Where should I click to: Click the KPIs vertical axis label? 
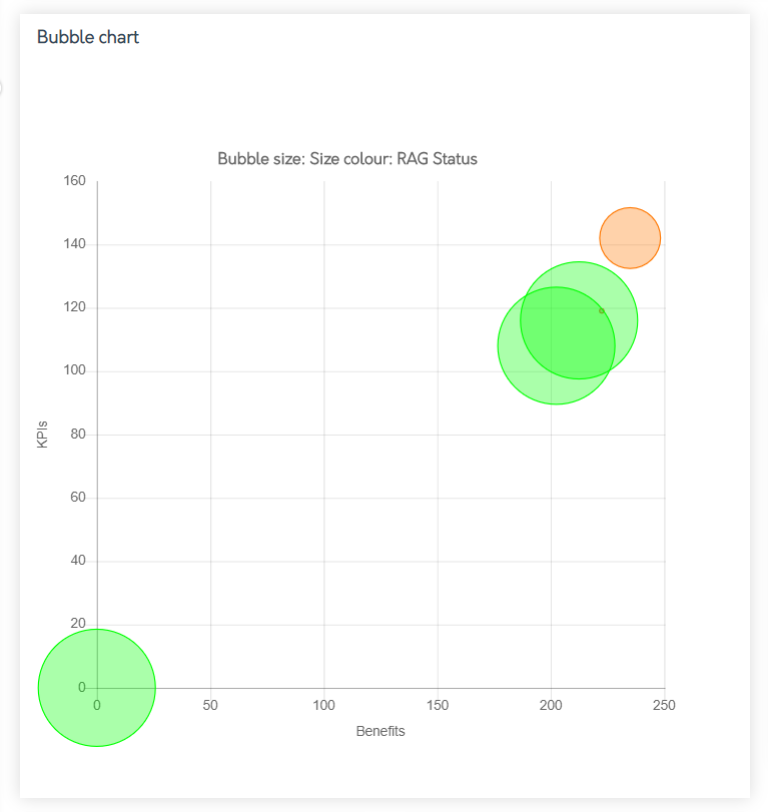[x=42, y=434]
